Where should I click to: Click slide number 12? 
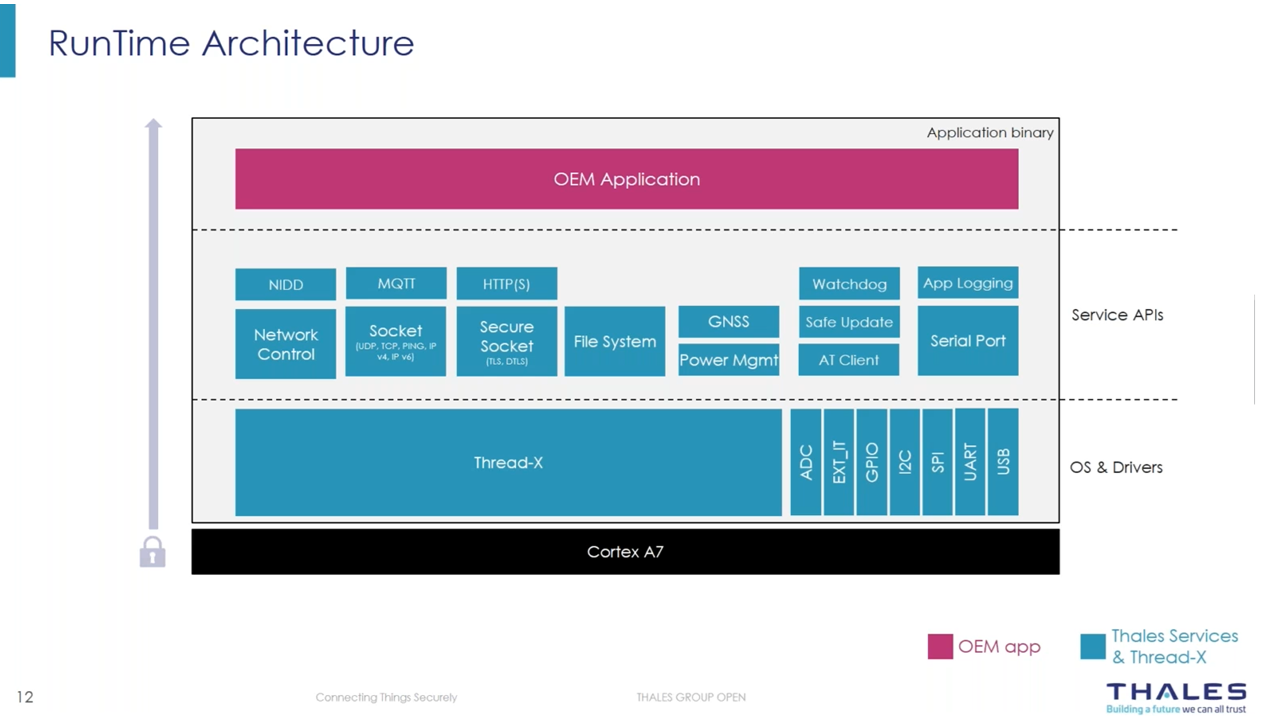pyautogui.click(x=25, y=697)
